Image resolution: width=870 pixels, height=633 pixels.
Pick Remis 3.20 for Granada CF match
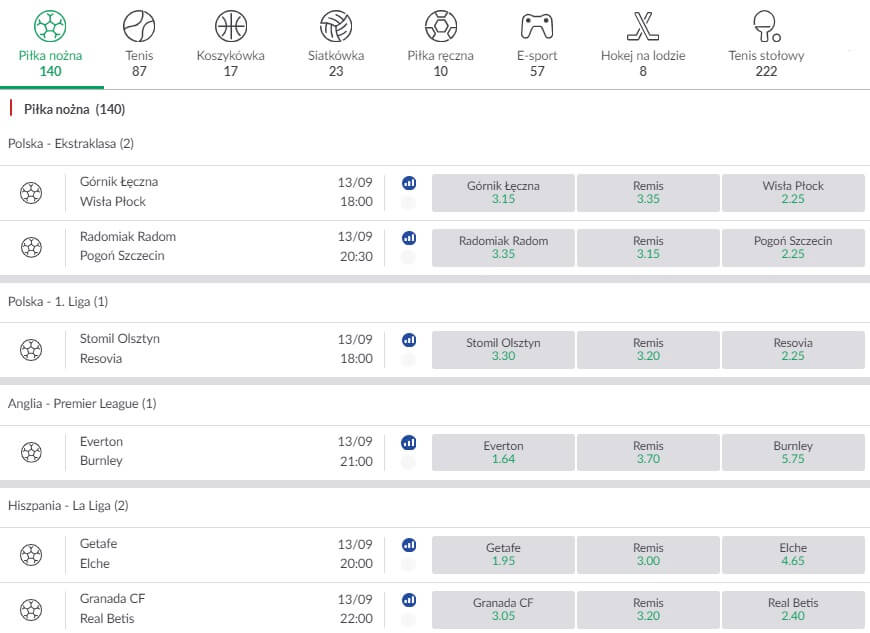(648, 609)
